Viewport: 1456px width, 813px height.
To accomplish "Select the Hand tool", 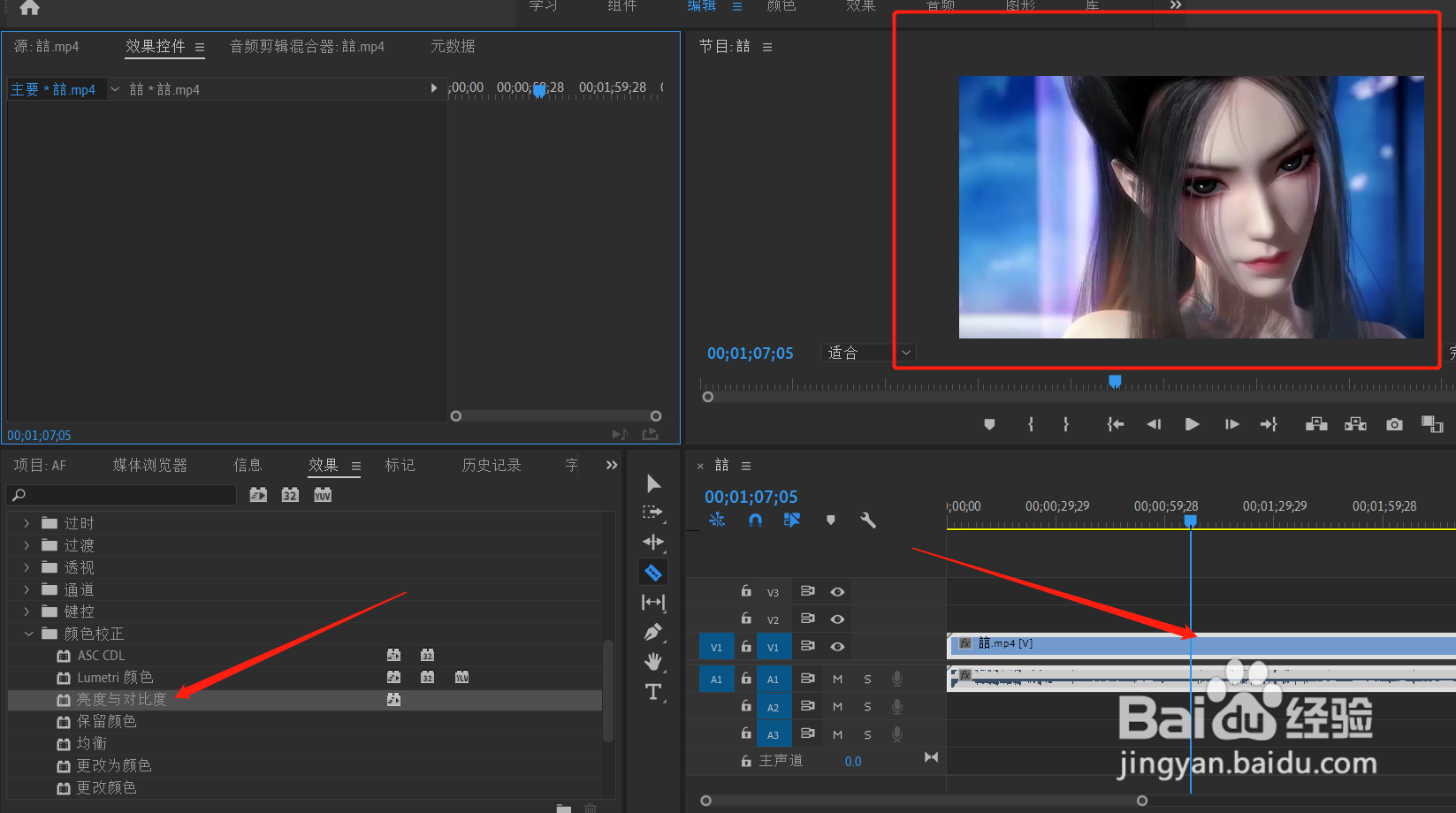I will (653, 662).
